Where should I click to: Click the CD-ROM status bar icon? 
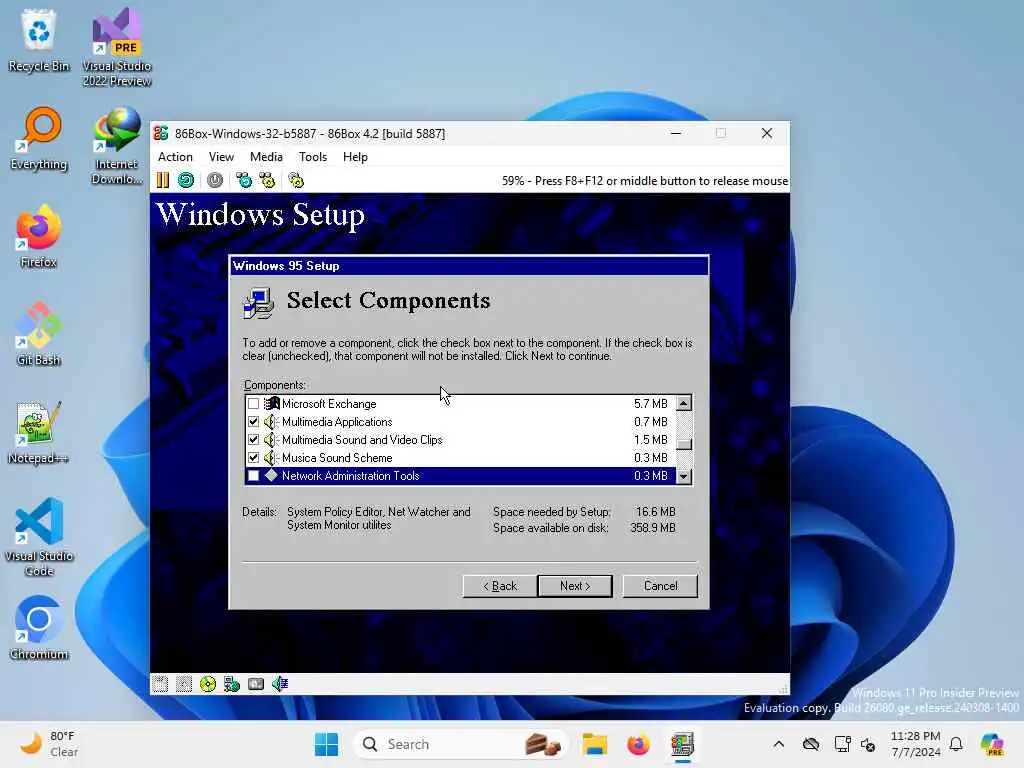[x=208, y=684]
